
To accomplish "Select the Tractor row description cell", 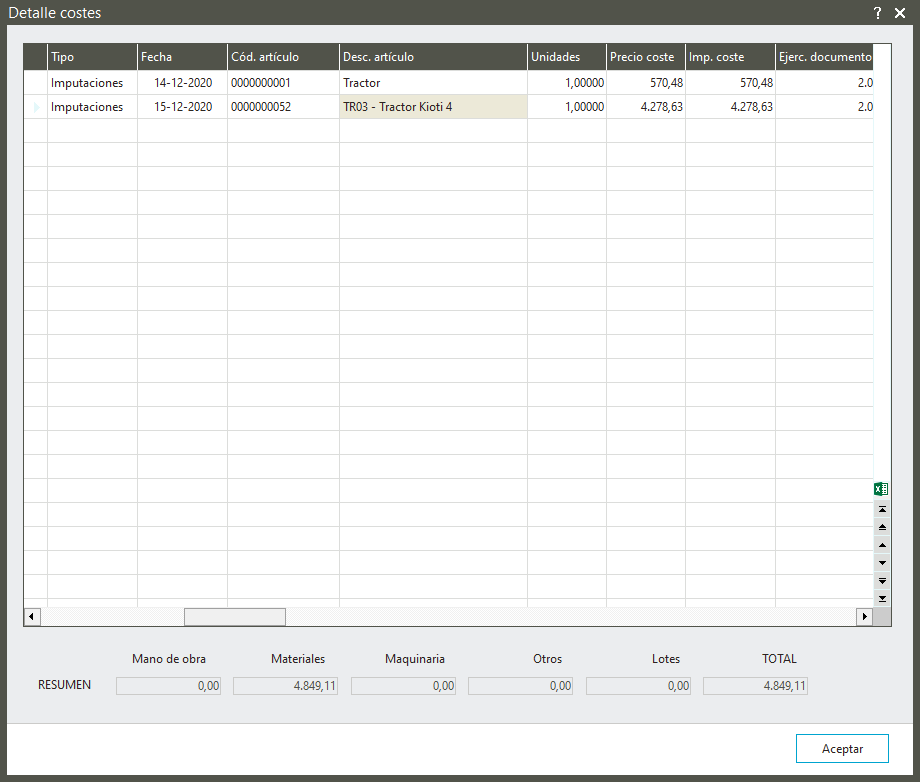I will [433, 83].
